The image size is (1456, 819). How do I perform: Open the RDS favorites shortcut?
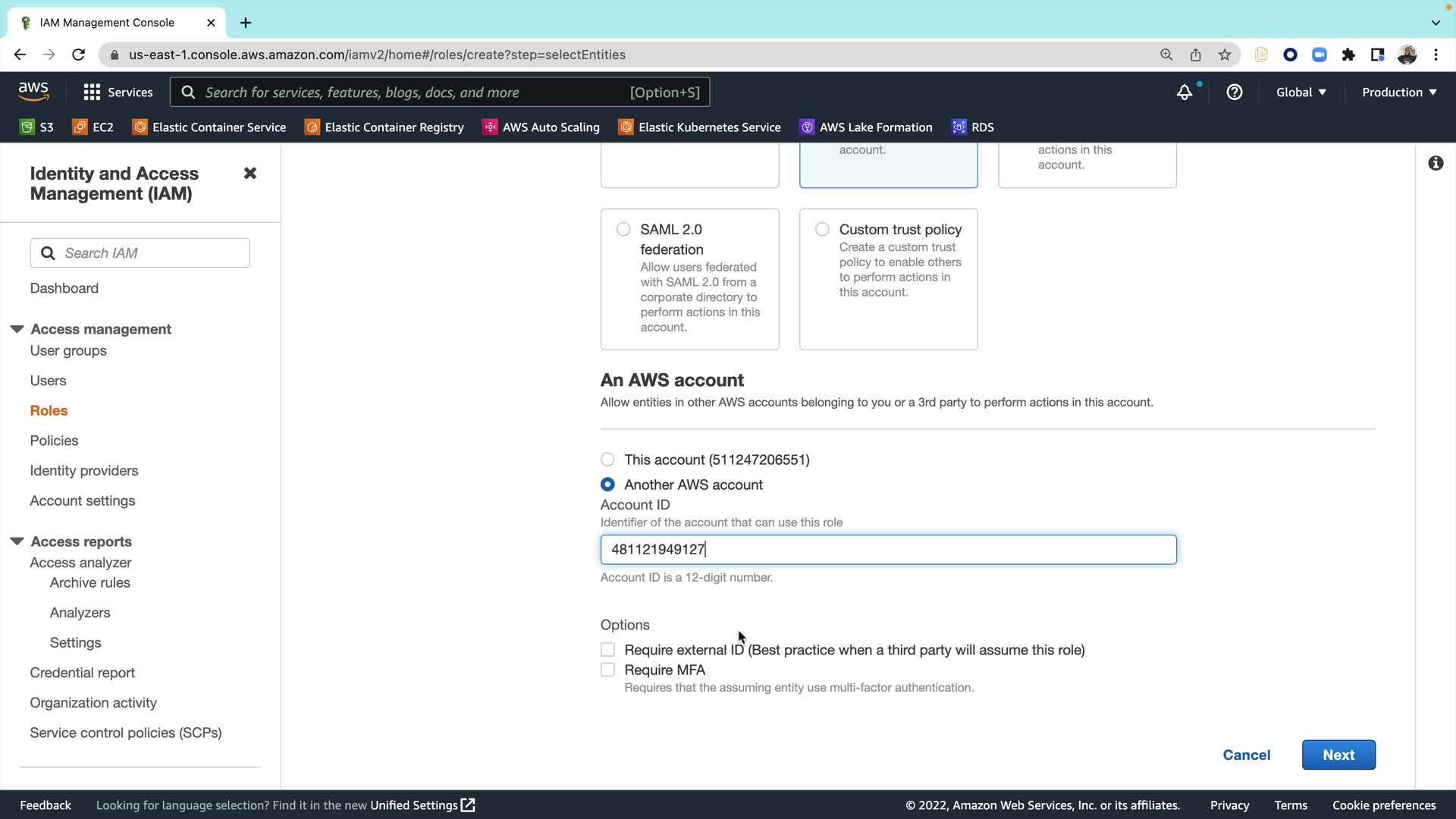(x=973, y=127)
